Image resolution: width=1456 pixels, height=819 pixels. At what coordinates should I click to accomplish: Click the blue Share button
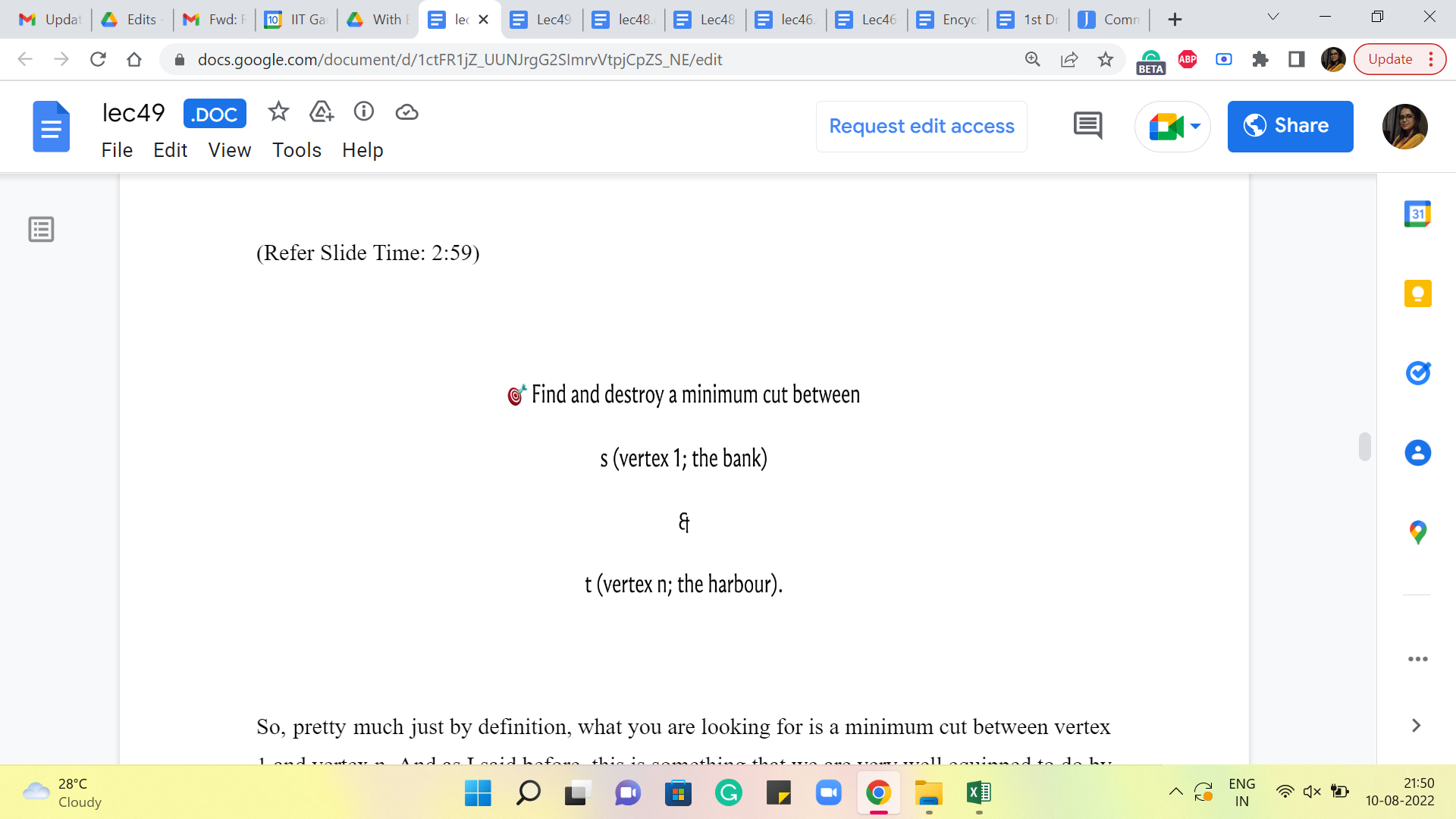(x=1290, y=126)
